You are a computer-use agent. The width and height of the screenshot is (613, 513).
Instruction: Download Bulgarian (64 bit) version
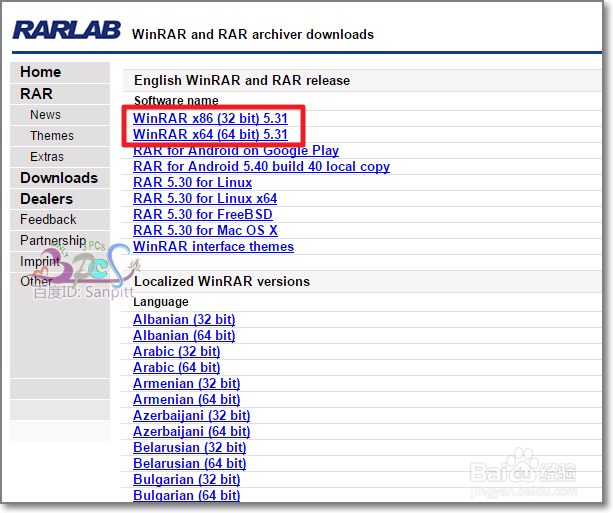(186, 496)
